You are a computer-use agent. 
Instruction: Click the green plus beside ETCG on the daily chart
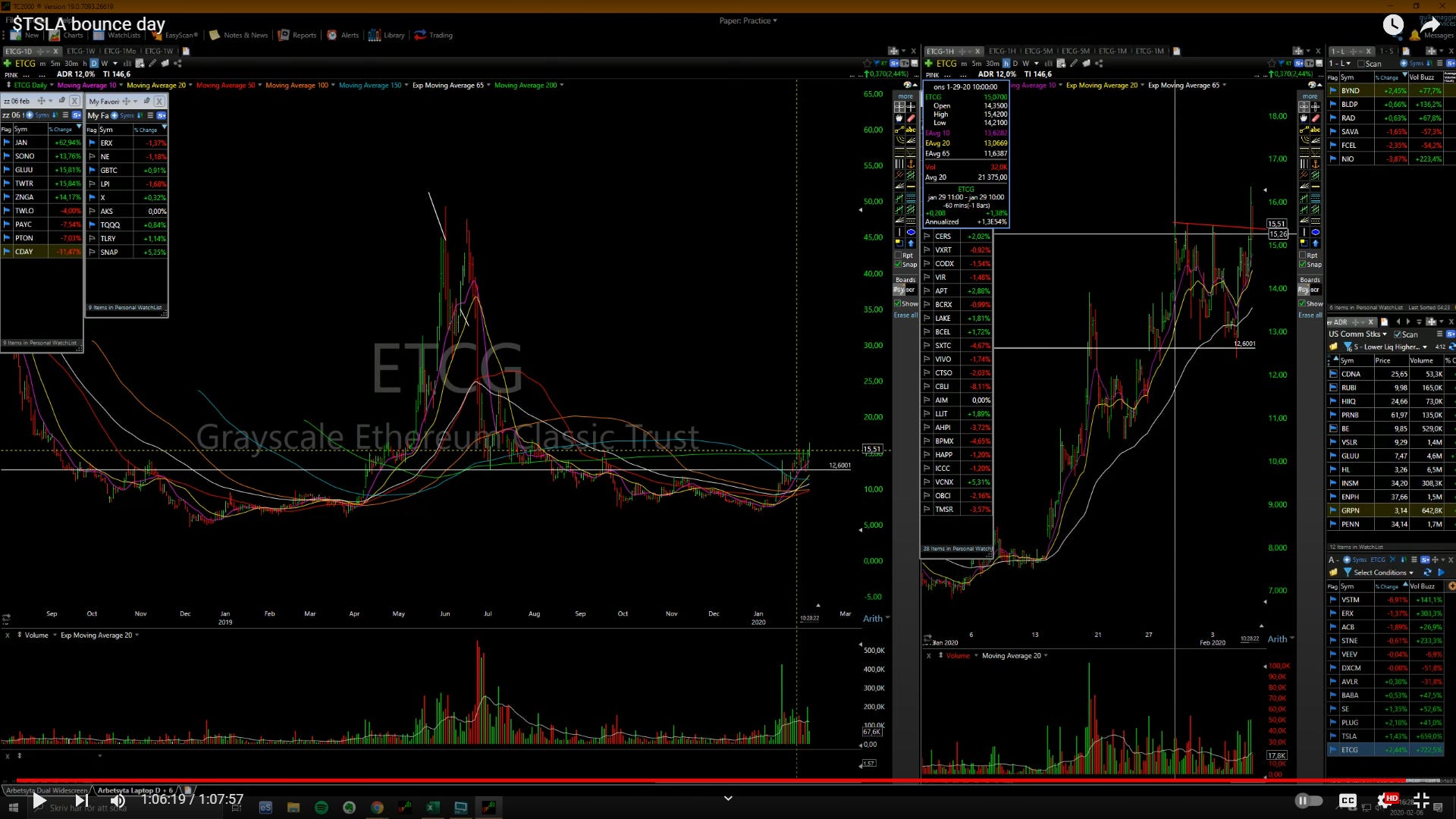(x=8, y=63)
